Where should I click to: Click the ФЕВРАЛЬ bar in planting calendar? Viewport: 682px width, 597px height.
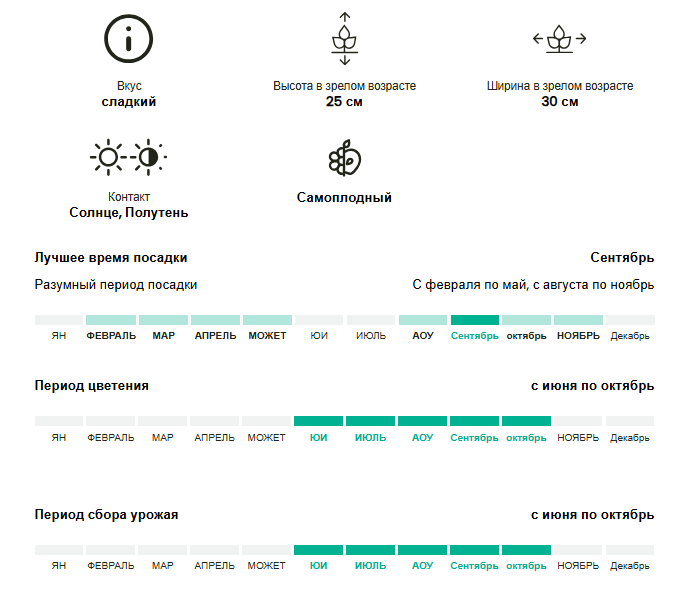click(x=111, y=320)
